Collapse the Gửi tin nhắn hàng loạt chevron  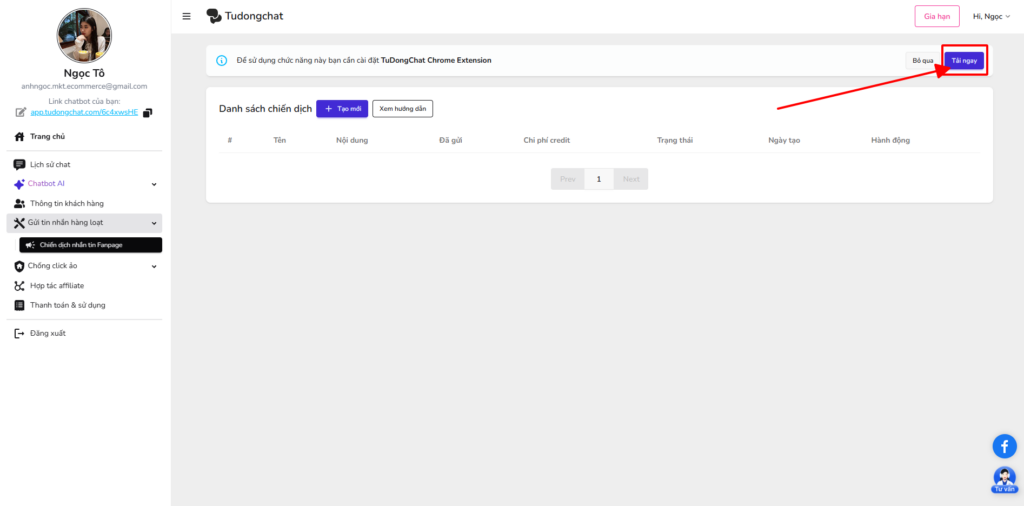tap(154, 223)
